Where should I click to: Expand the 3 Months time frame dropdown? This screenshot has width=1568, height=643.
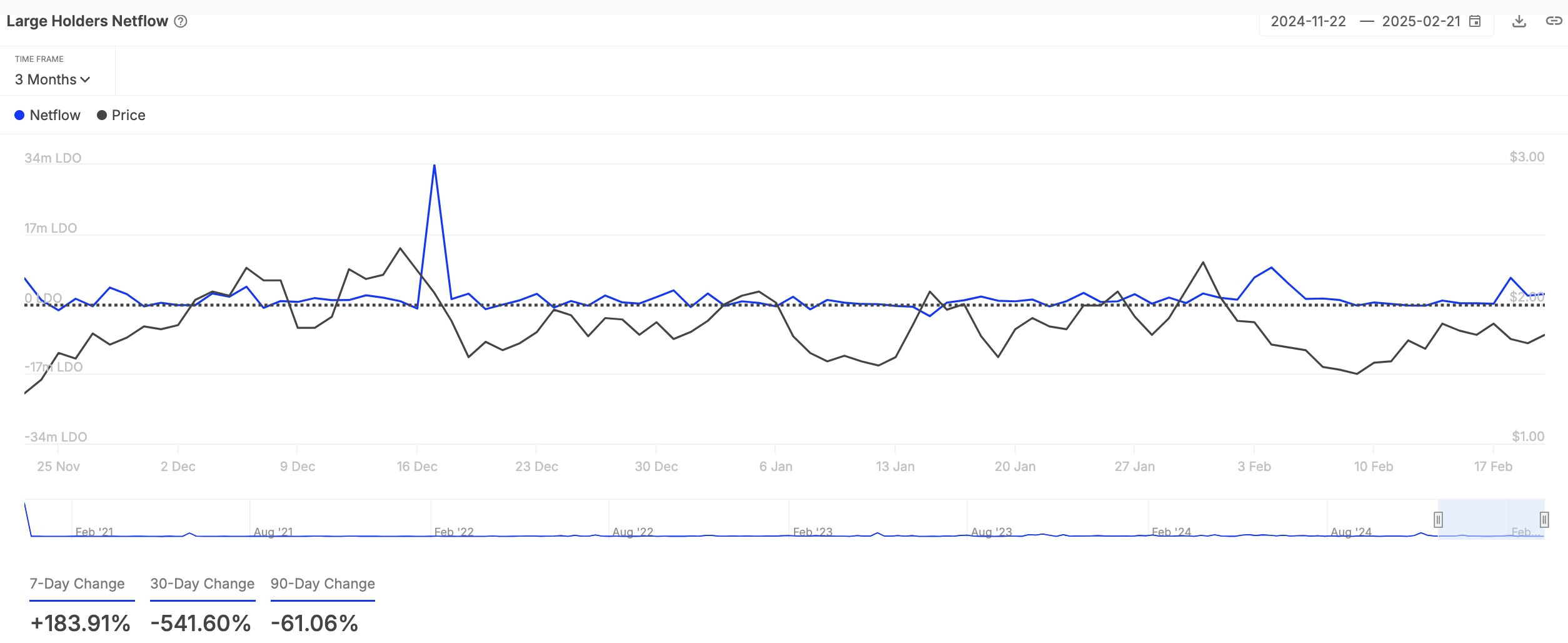[x=53, y=79]
